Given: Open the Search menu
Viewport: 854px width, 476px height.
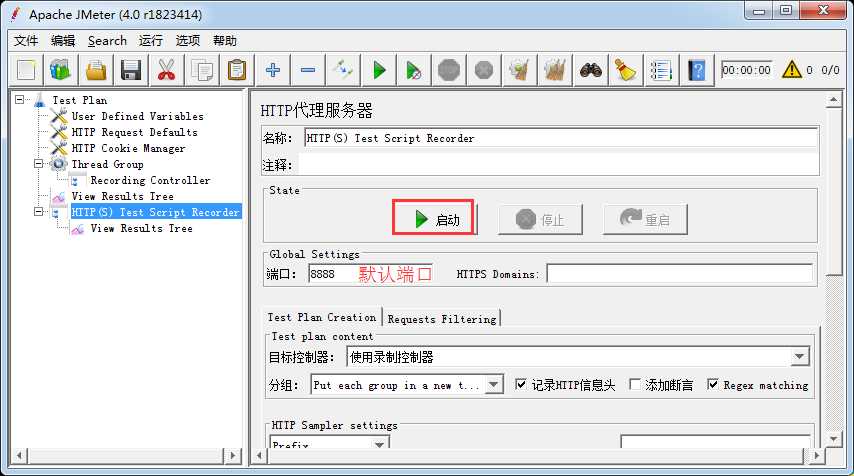Looking at the screenshot, I should pyautogui.click(x=107, y=41).
